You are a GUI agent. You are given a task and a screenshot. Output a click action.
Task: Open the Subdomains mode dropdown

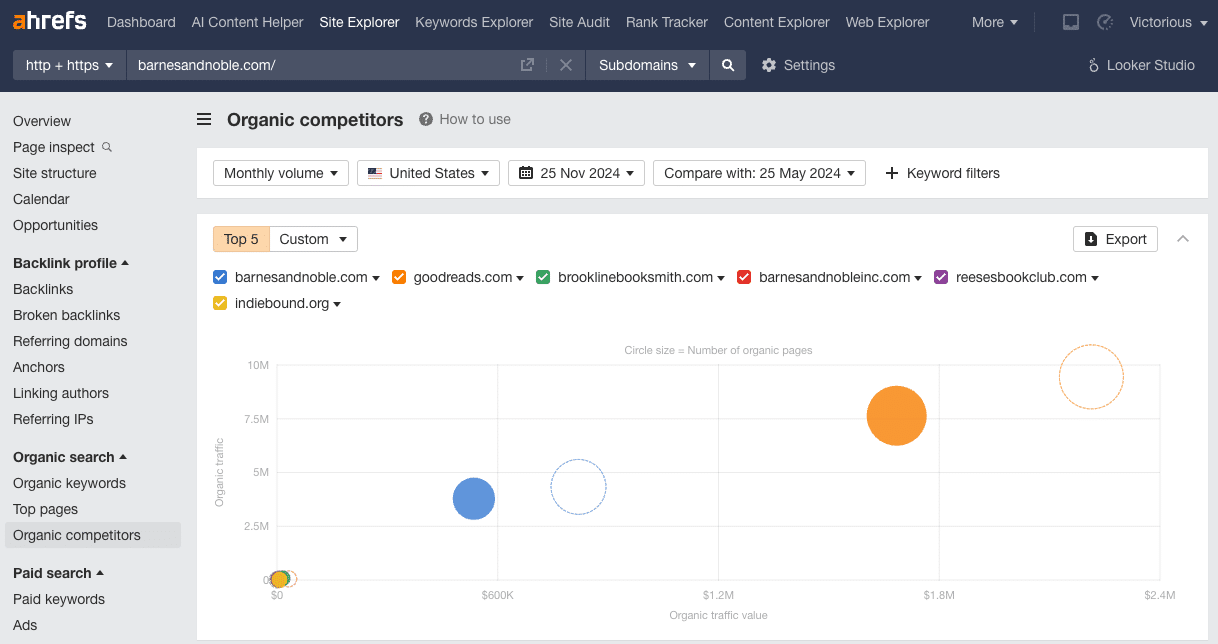(647, 65)
